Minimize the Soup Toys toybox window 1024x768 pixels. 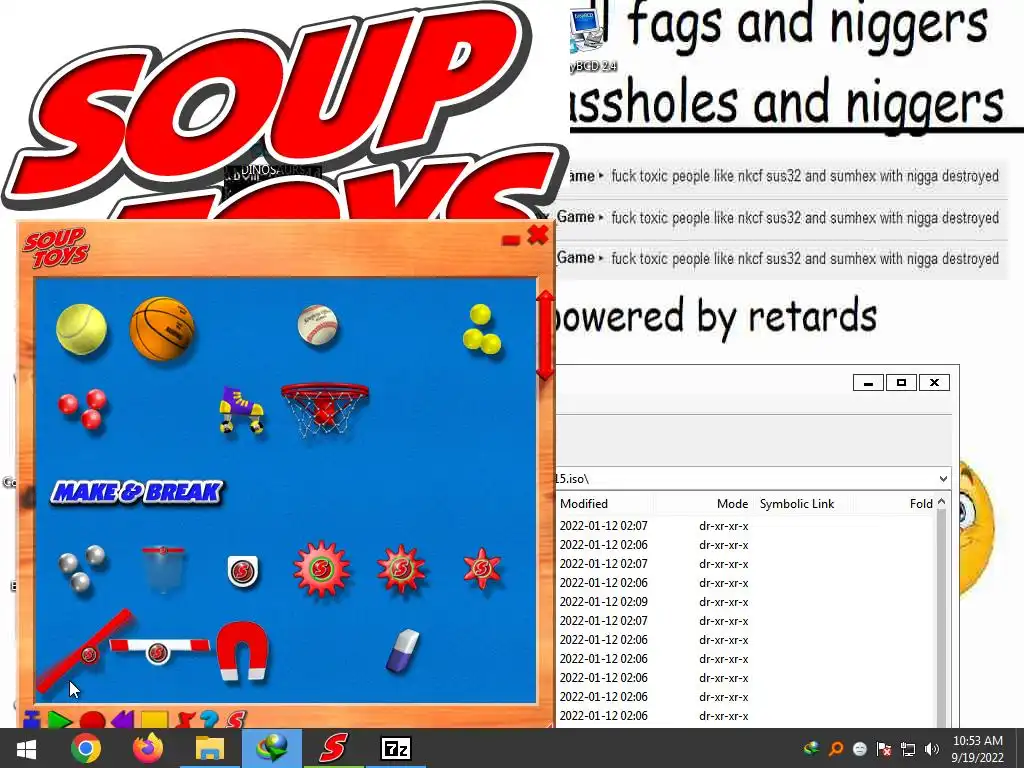(511, 240)
